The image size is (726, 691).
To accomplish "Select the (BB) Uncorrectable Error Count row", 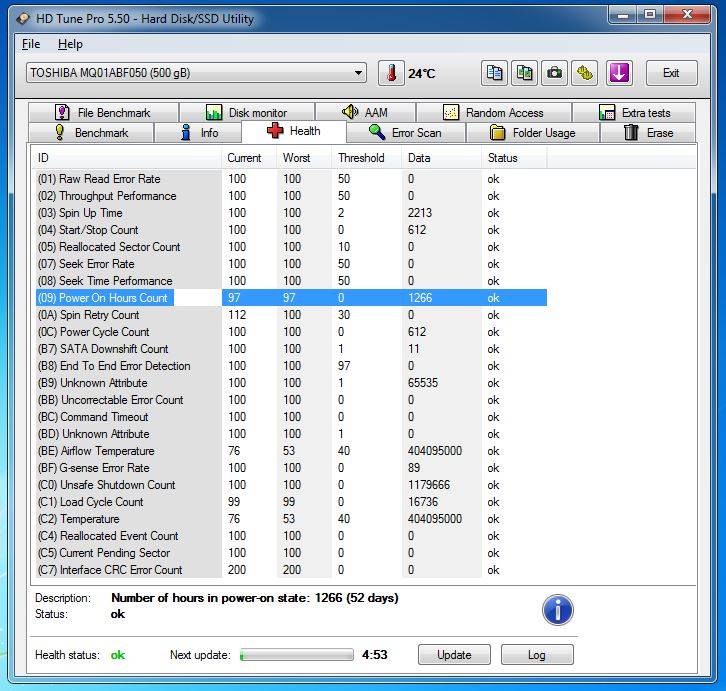I will 291,400.
